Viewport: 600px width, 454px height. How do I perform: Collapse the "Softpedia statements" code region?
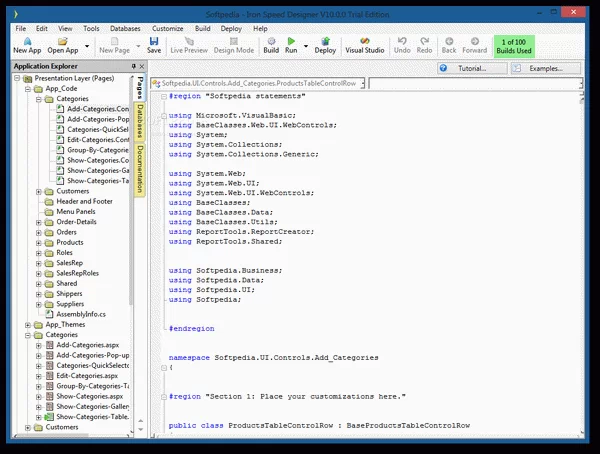pyautogui.click(x=164, y=96)
